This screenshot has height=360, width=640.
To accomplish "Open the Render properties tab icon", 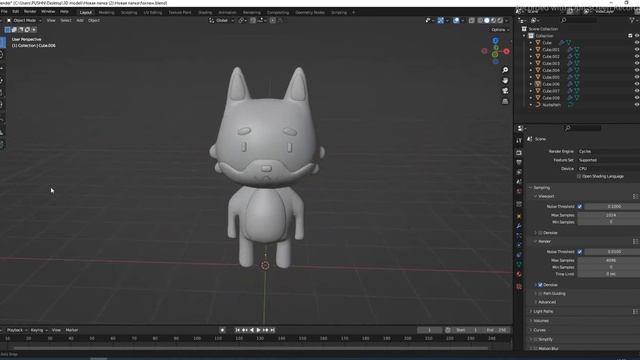I will click(519, 153).
